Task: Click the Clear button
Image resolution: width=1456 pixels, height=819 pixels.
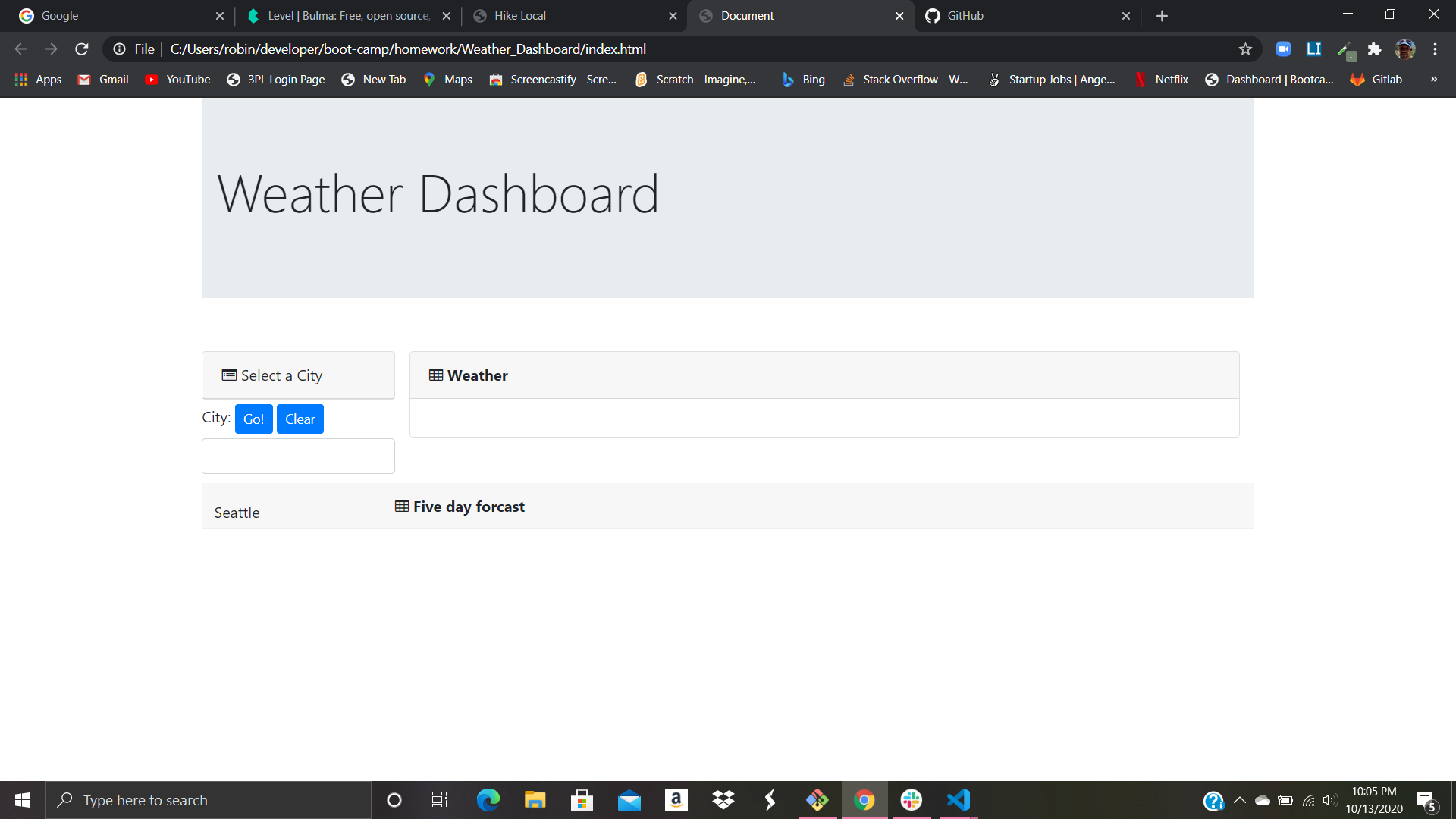Action: [300, 419]
